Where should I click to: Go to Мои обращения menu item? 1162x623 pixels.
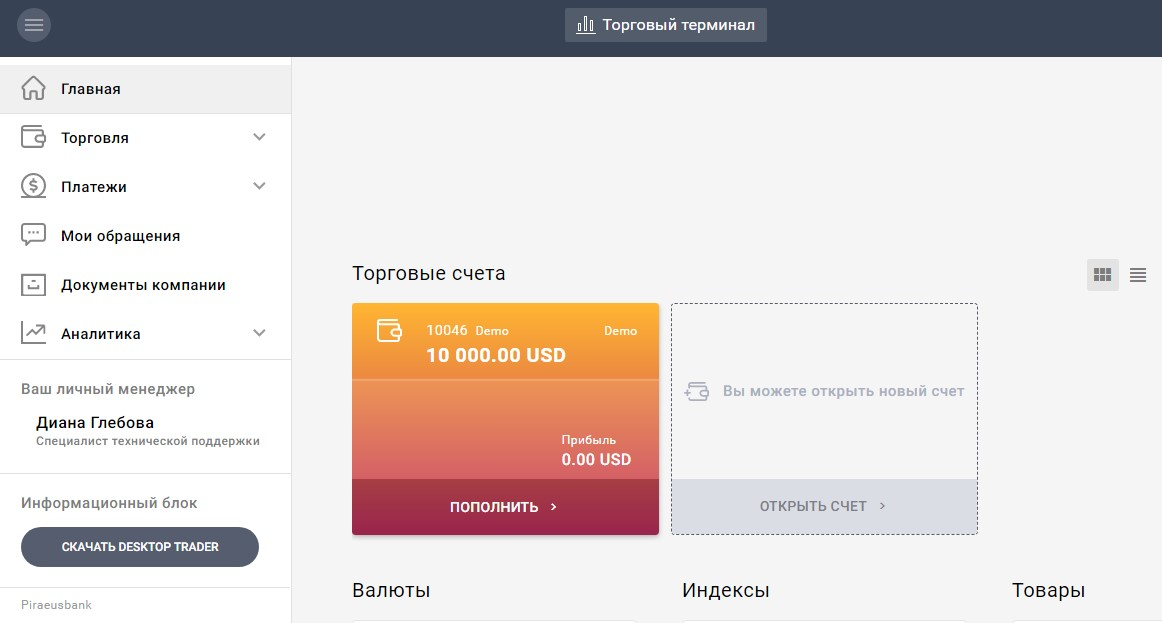tap(120, 236)
